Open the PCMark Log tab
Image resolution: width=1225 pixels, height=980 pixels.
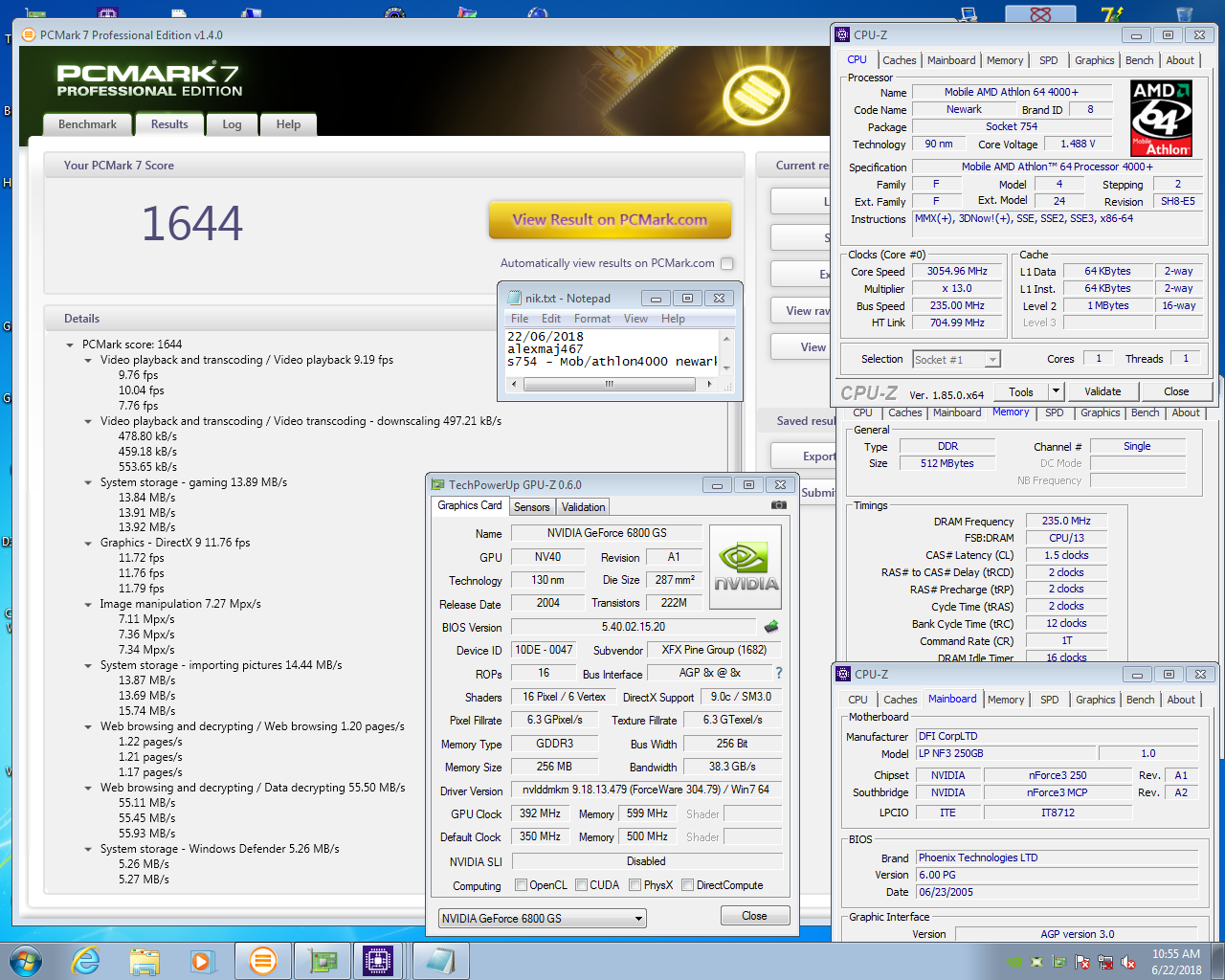[x=232, y=124]
